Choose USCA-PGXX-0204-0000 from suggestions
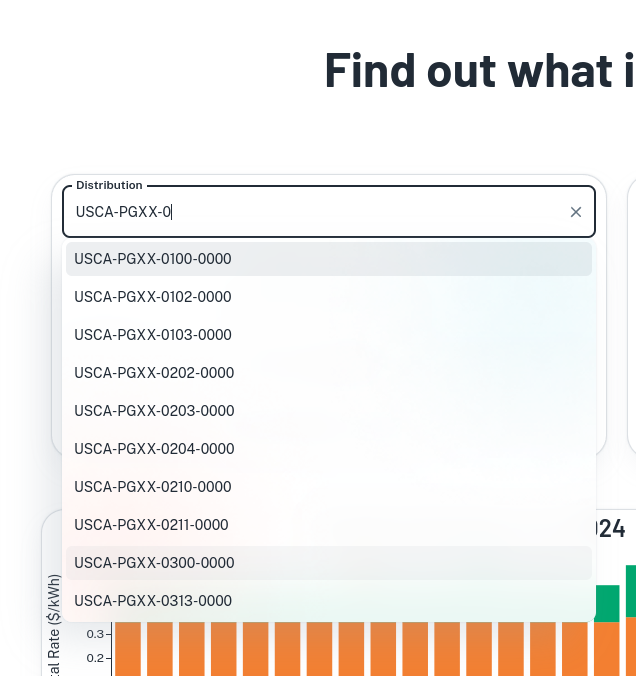The height and width of the screenshot is (676, 636). coord(329,448)
